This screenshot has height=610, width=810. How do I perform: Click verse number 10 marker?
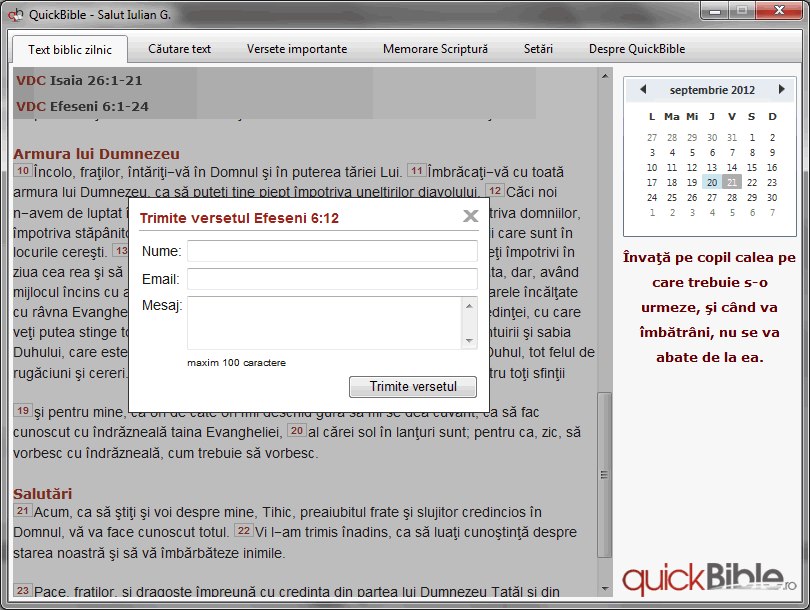(x=23, y=170)
